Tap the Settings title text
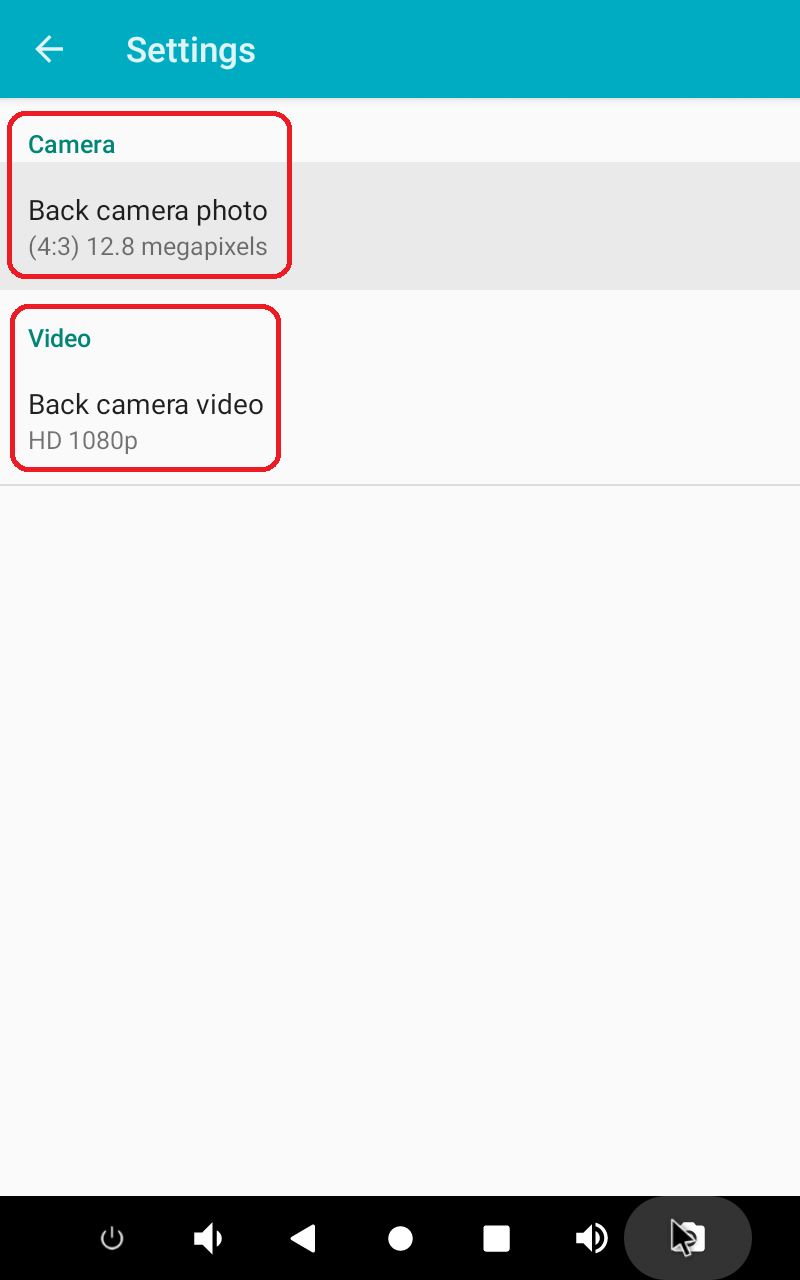Screen dimensions: 800x1280 pos(191,49)
